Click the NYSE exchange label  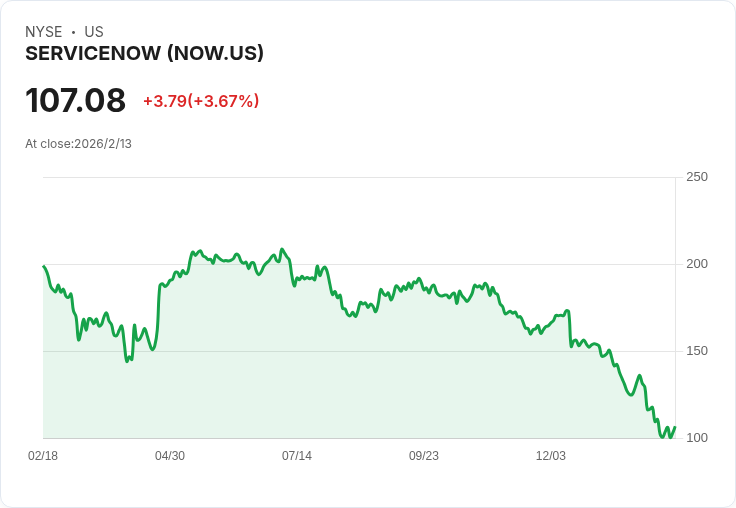tap(43, 32)
